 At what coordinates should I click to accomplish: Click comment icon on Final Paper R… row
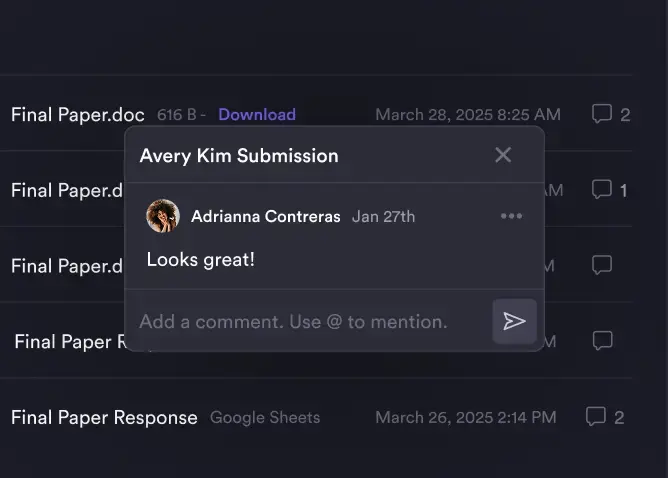click(x=602, y=341)
